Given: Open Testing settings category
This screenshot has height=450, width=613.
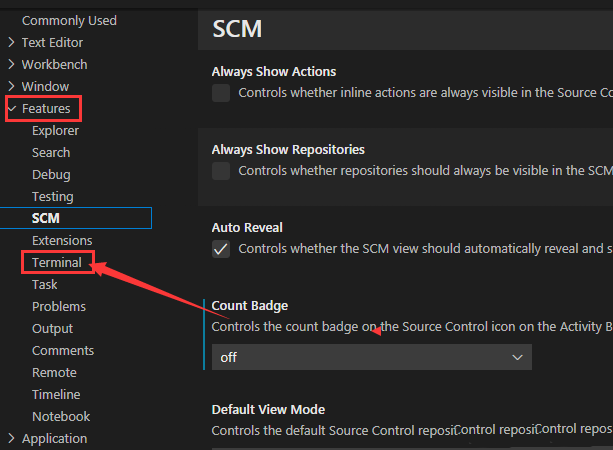Looking at the screenshot, I should click(53, 197).
